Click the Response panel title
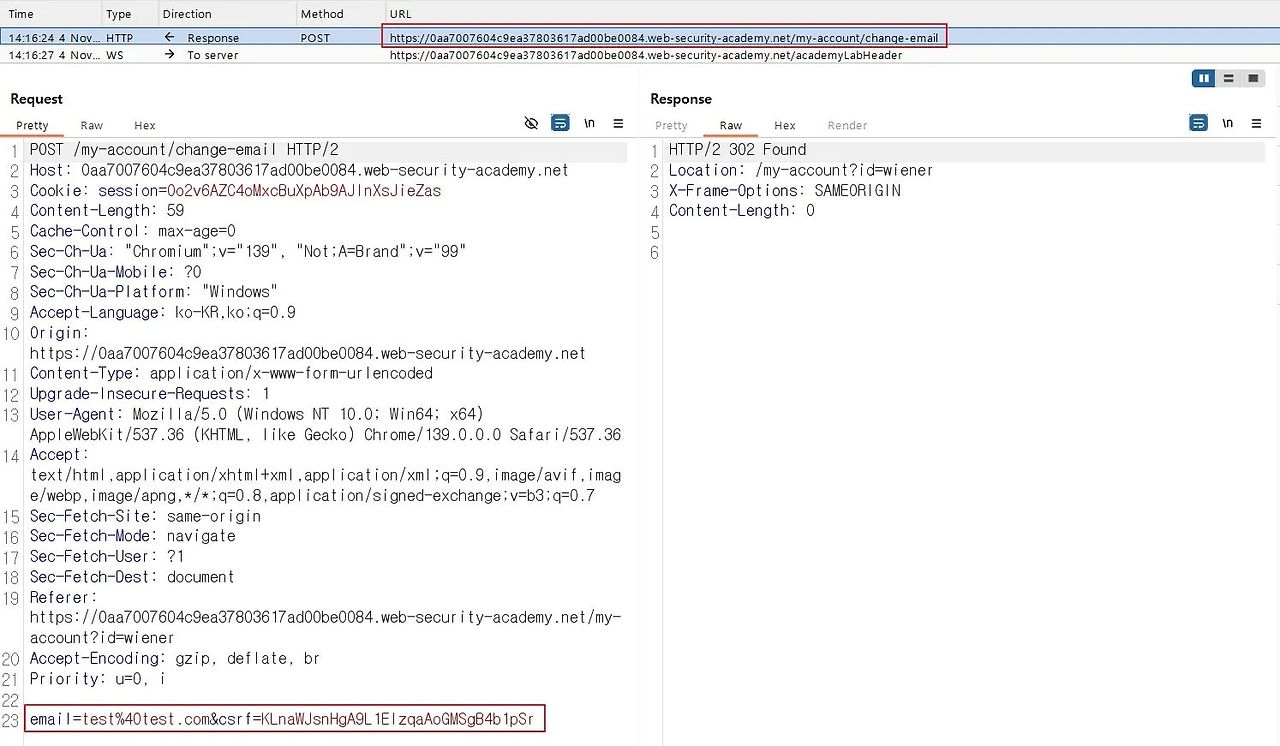This screenshot has width=1280, height=746. [x=681, y=99]
